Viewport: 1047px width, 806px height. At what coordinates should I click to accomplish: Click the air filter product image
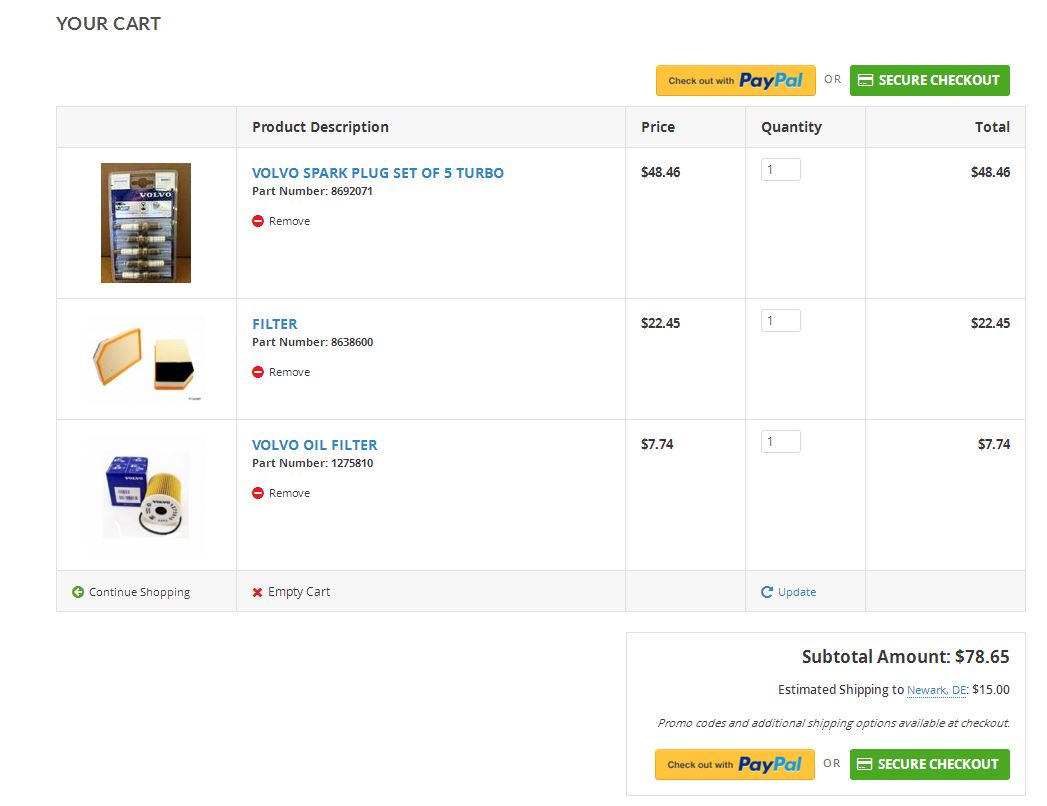(146, 360)
